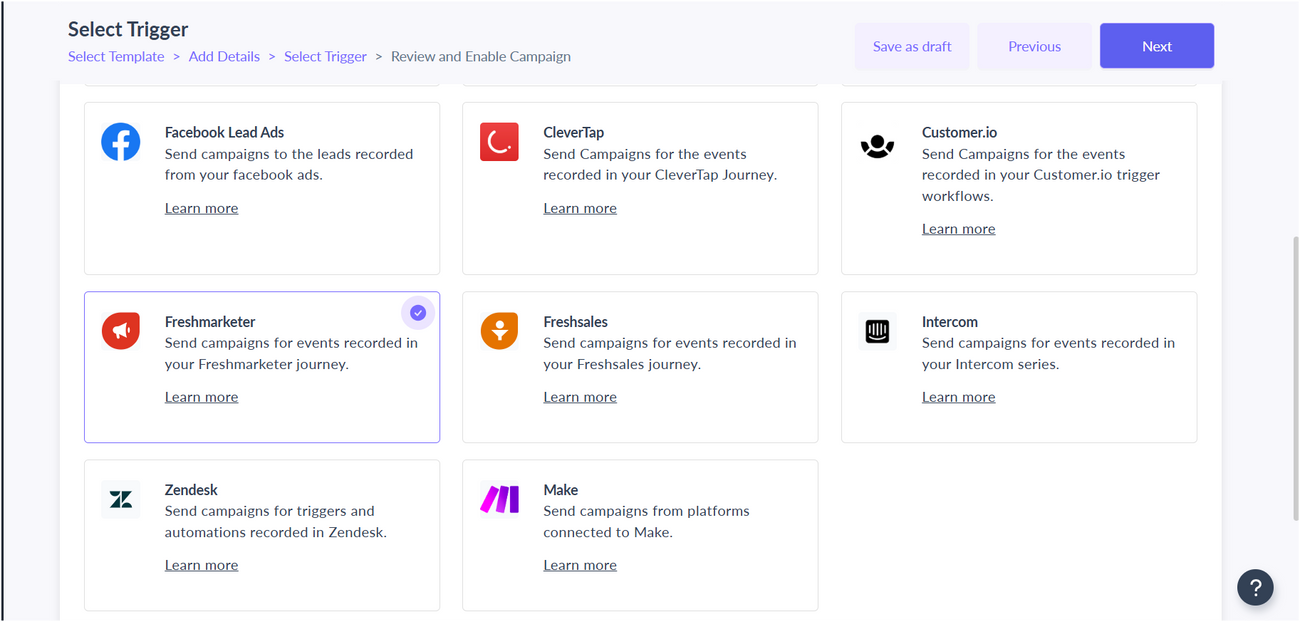The height and width of the screenshot is (622, 1300).
Task: Click the Intercom series description text
Action: [1048, 354]
